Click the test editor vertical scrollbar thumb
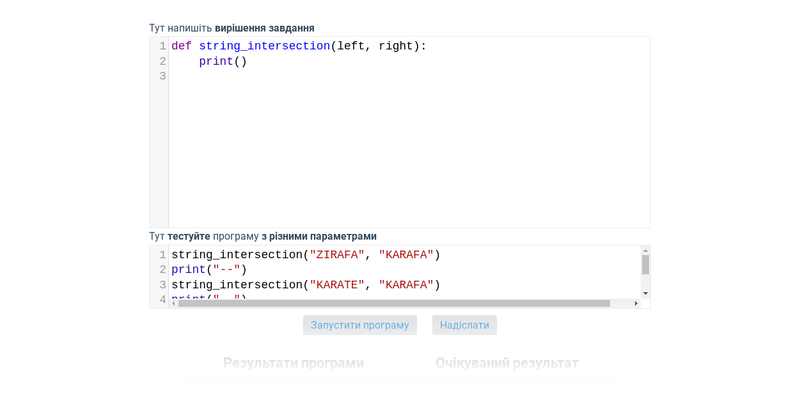 pos(645,265)
